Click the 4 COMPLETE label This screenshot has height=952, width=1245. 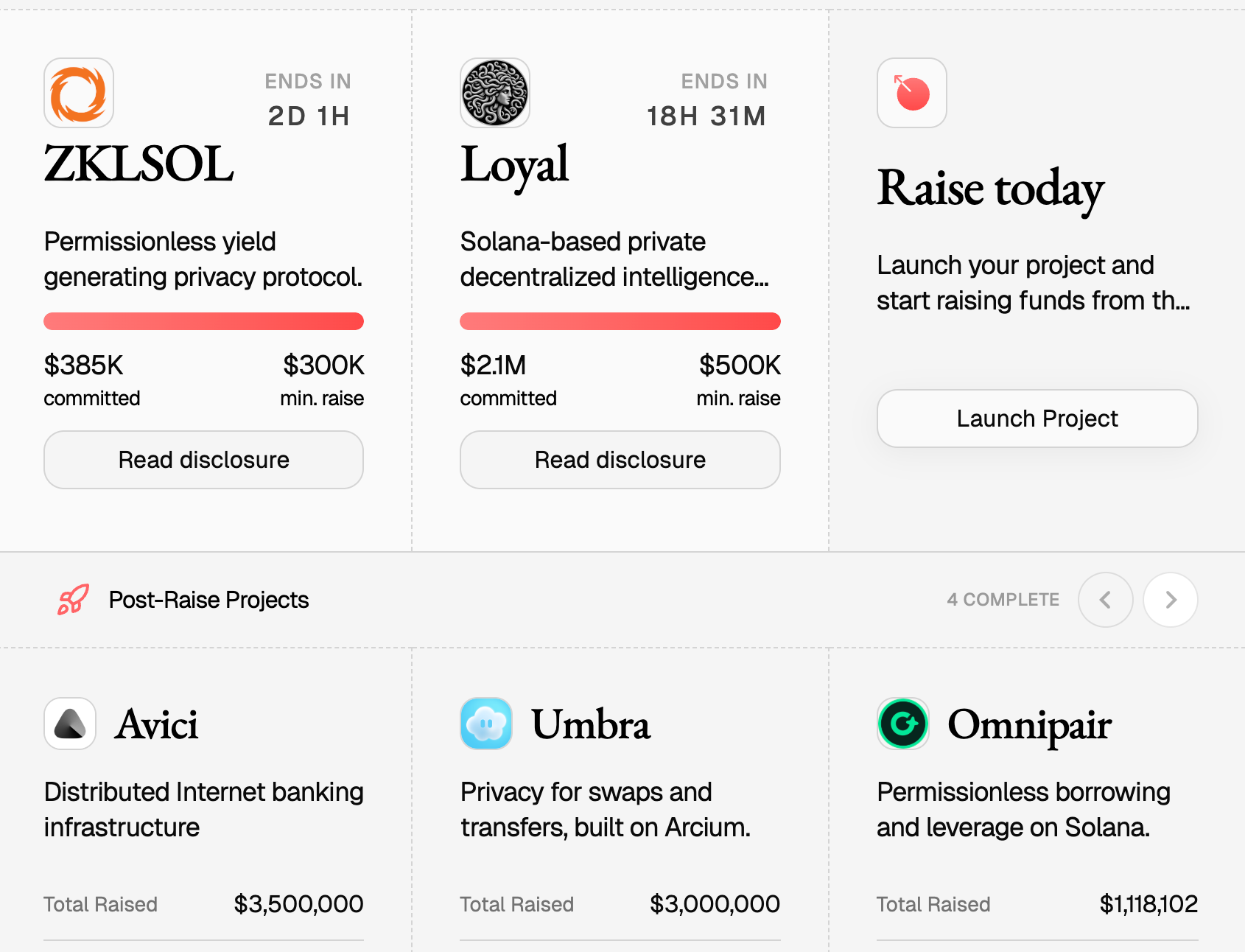coord(1003,600)
